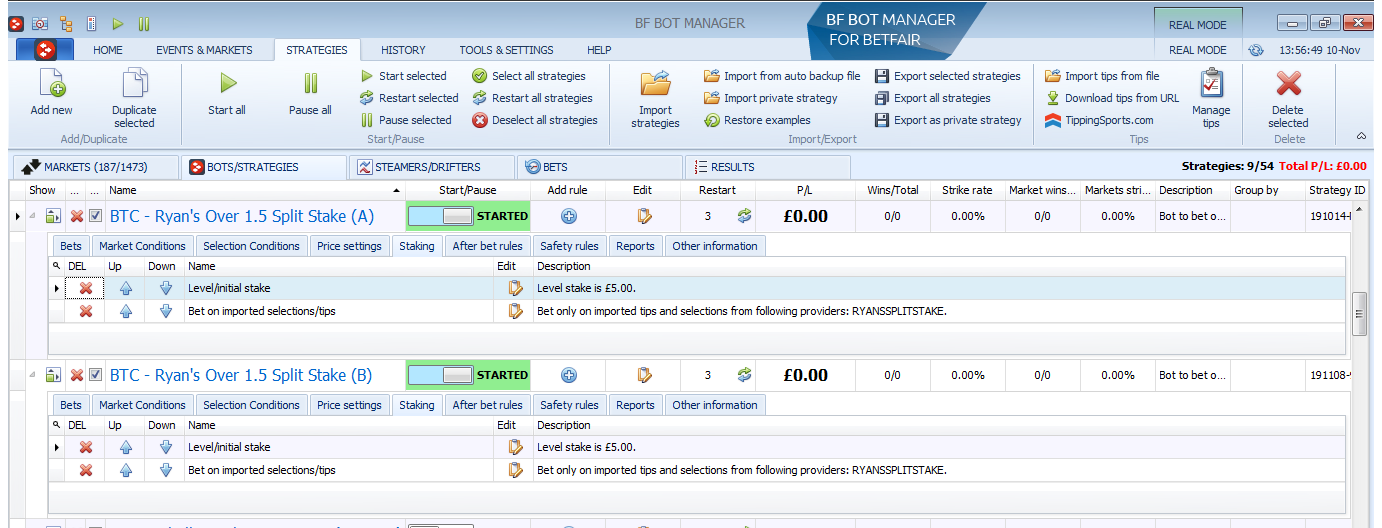The width and height of the screenshot is (1382, 528).
Task: Start all strategies with the large play icon
Action: pos(228,84)
